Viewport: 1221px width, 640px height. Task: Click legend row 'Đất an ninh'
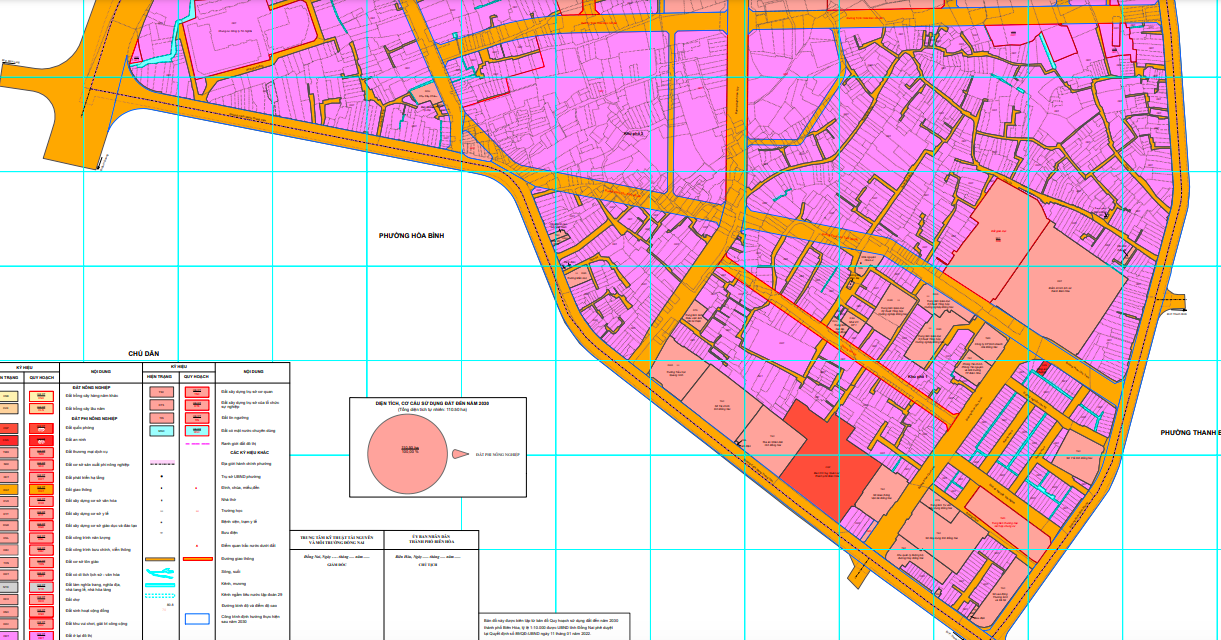76,440
